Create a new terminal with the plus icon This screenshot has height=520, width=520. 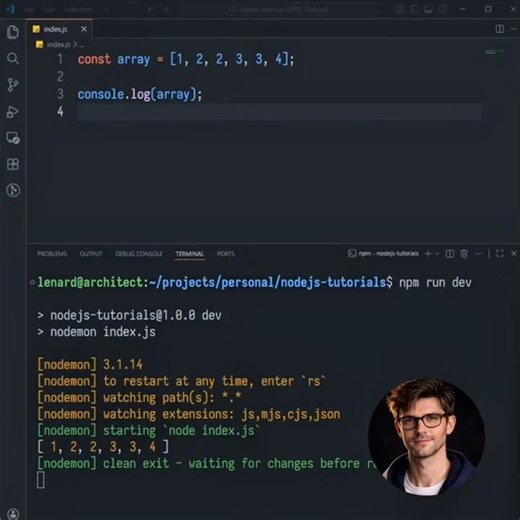tap(428, 254)
